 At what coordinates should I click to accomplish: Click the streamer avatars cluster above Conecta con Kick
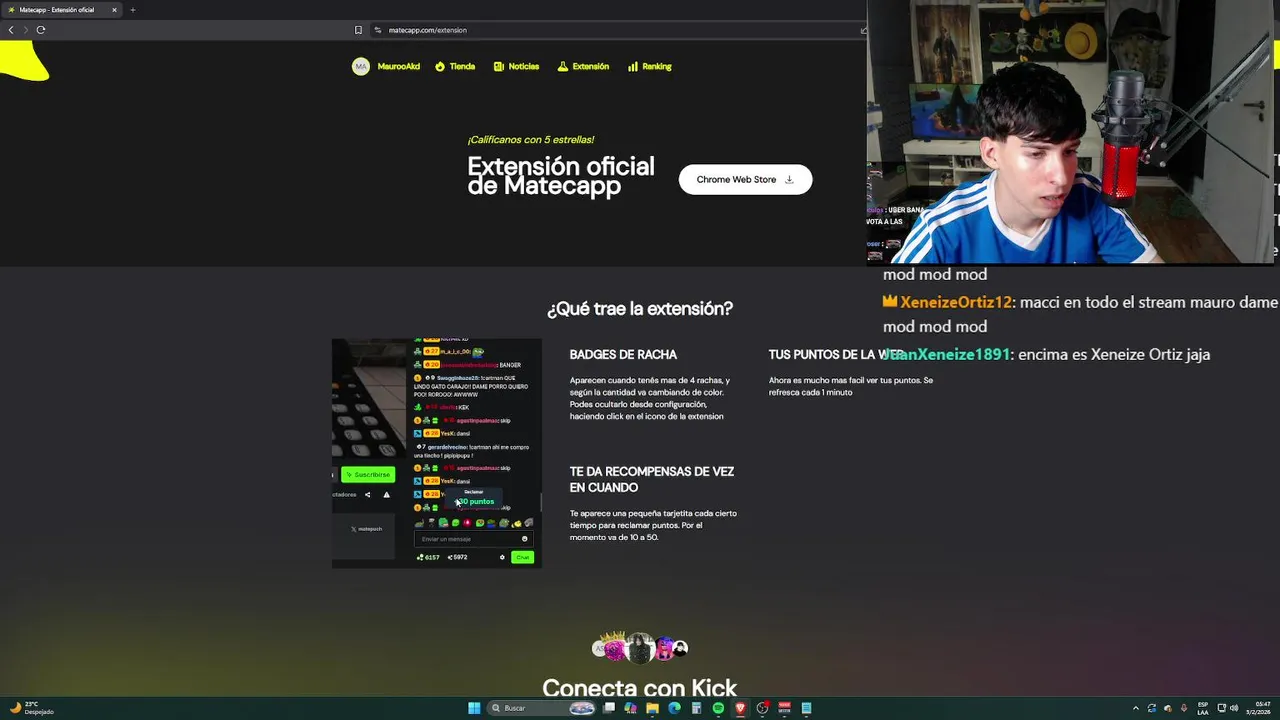pyautogui.click(x=640, y=648)
